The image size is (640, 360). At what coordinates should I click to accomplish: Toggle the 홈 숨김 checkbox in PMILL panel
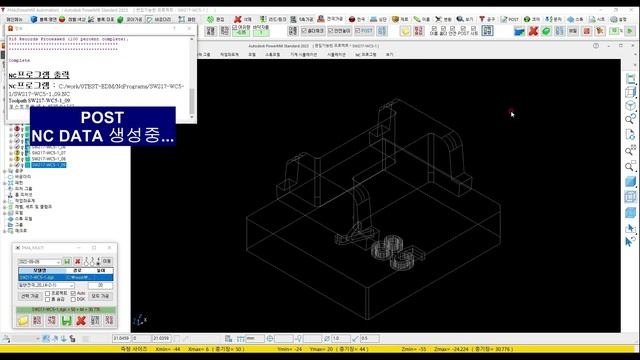[x=47, y=300]
